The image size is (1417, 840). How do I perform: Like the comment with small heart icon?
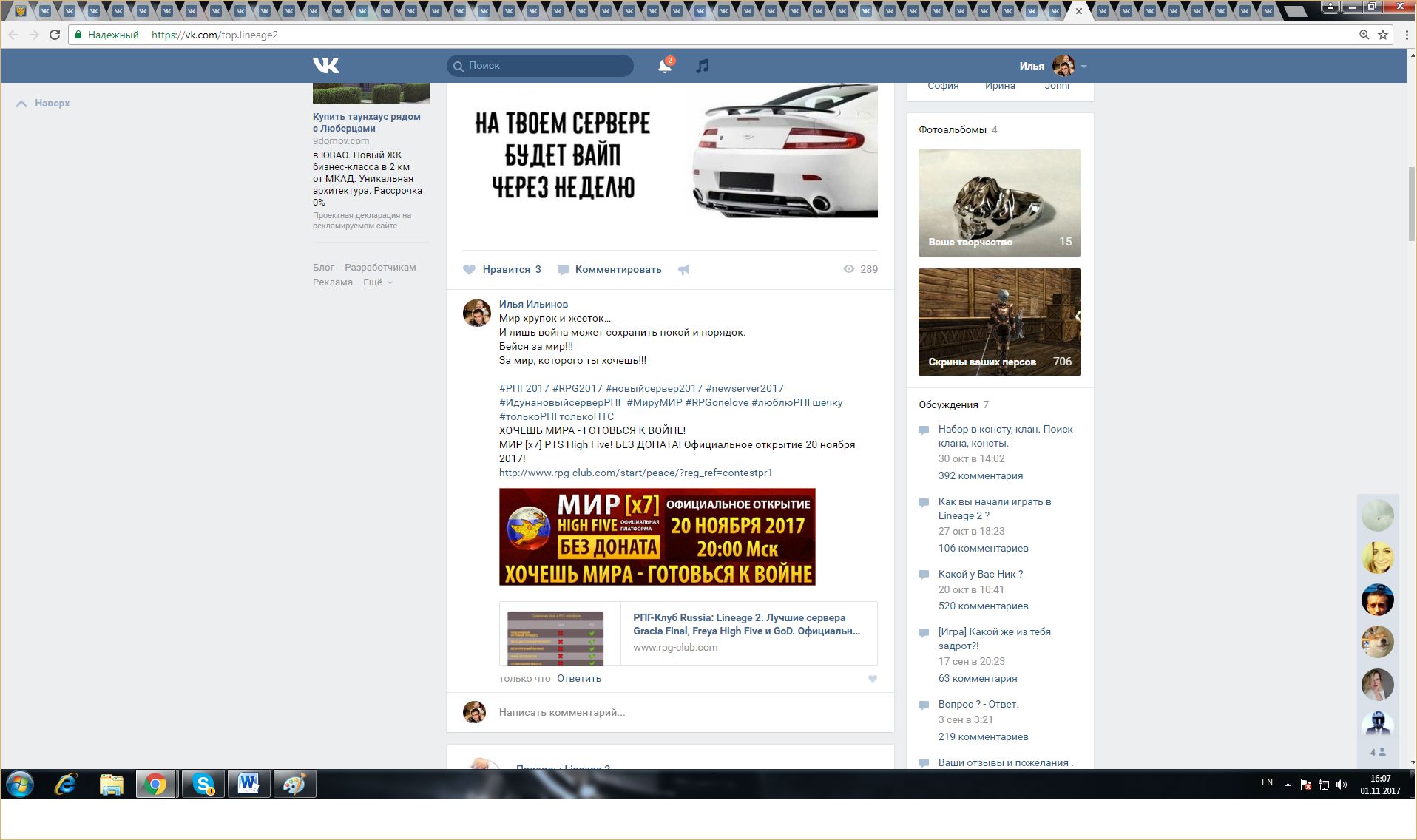coord(873,679)
